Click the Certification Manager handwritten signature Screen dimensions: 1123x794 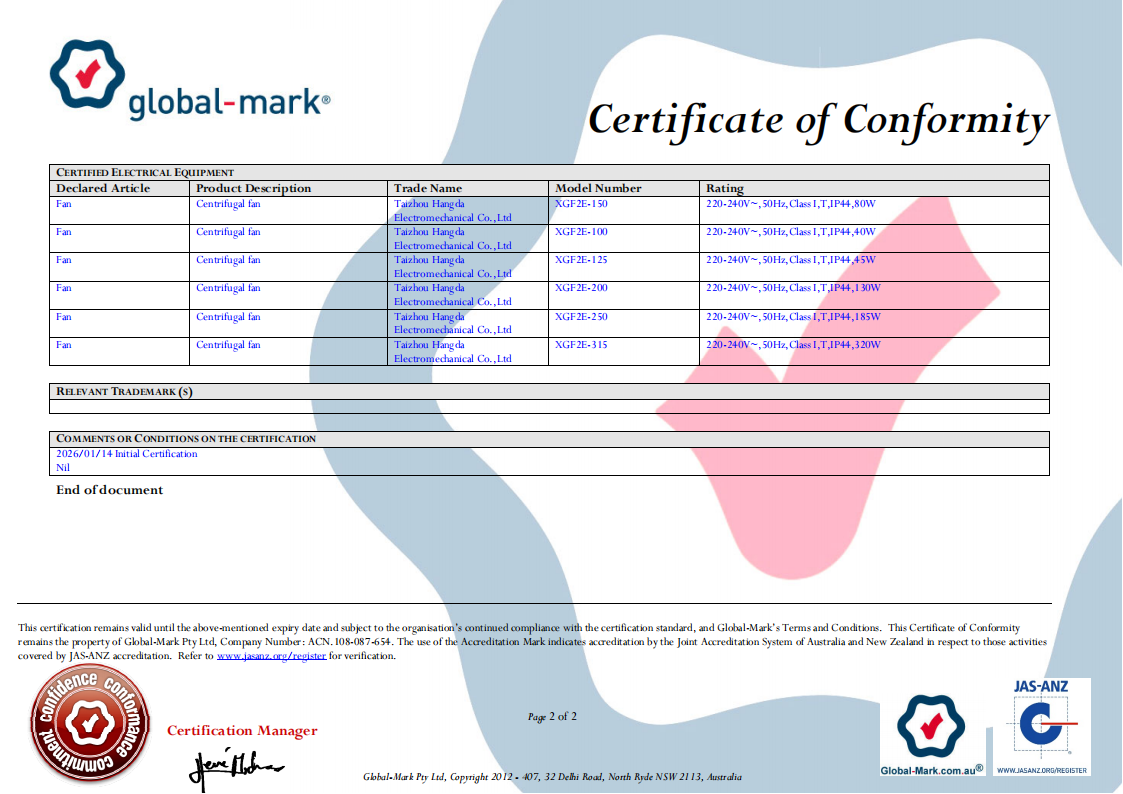pos(235,767)
